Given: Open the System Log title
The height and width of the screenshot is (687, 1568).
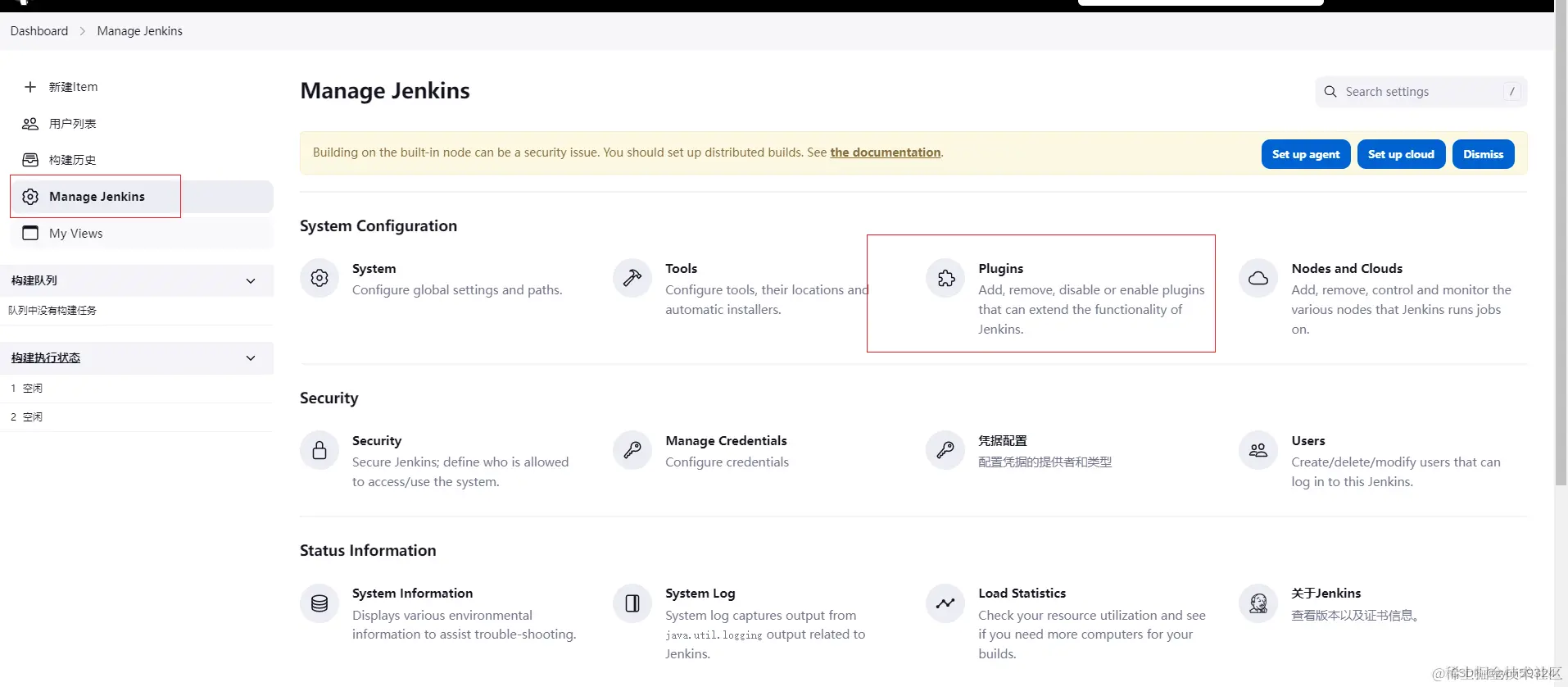Looking at the screenshot, I should [x=700, y=594].
